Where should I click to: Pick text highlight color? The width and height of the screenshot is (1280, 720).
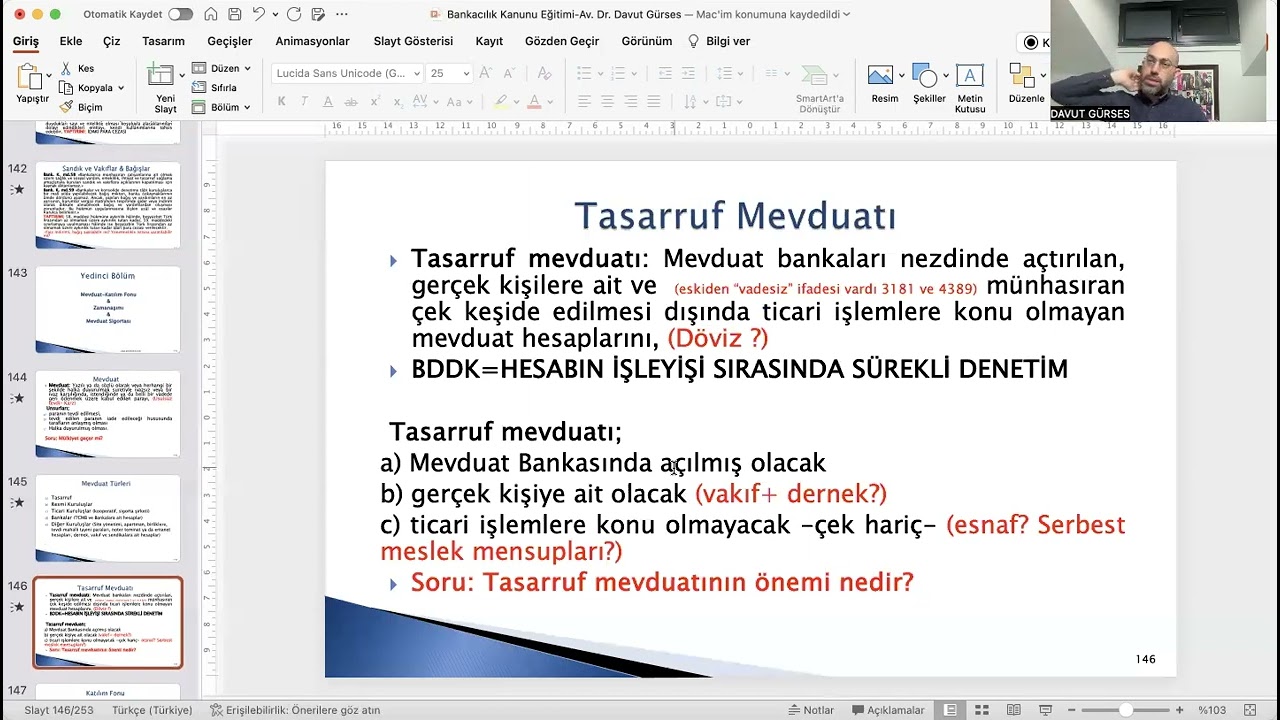point(502,102)
